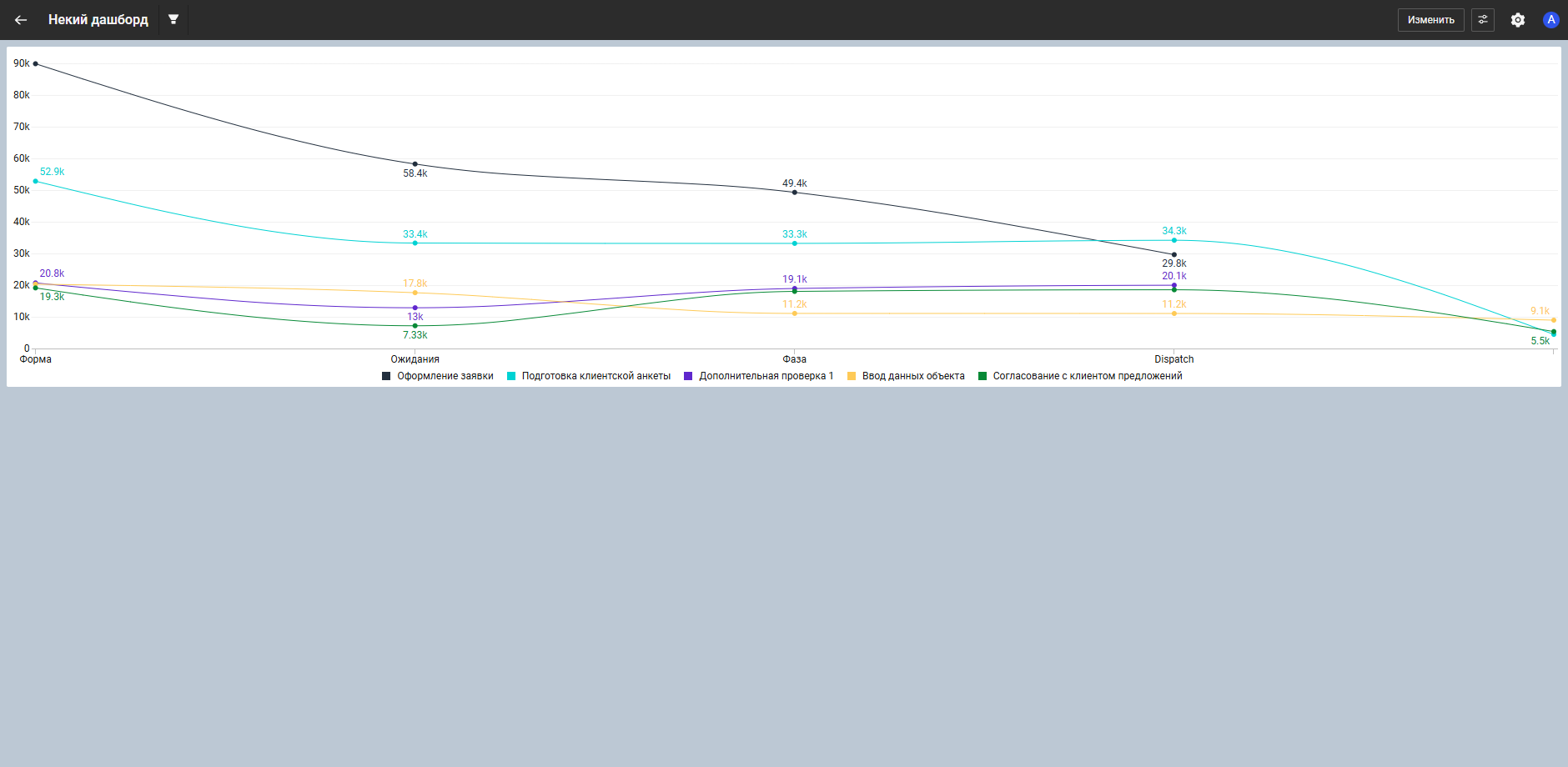The width and height of the screenshot is (1568, 767).
Task: Click the 17.8k yellow data point
Action: (x=415, y=293)
